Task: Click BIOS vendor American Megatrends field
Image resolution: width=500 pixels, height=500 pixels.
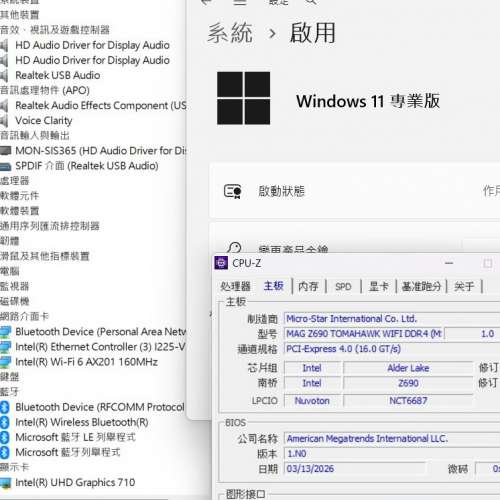Action: coord(392,438)
